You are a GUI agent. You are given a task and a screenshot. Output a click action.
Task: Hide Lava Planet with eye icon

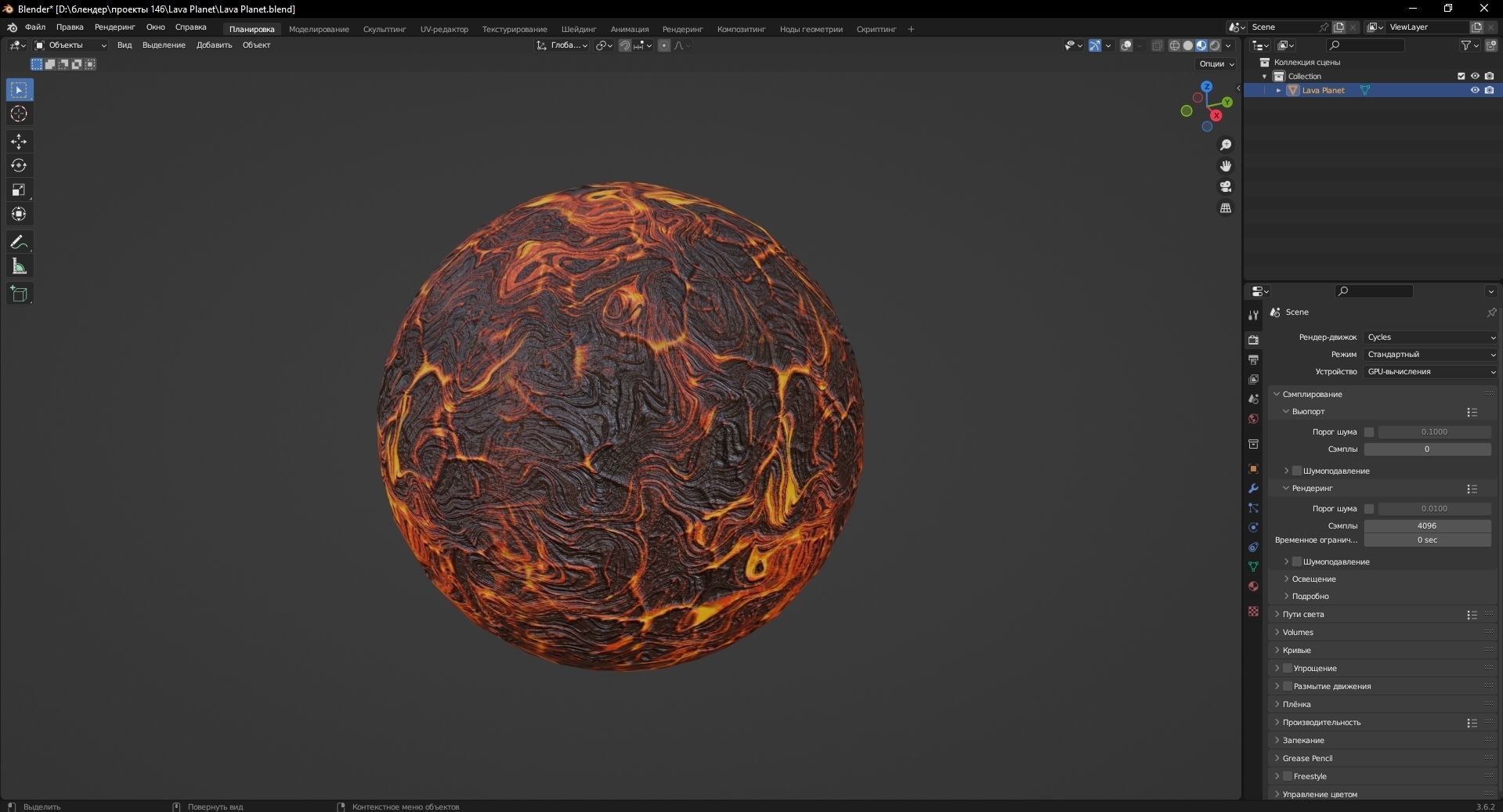pos(1475,91)
